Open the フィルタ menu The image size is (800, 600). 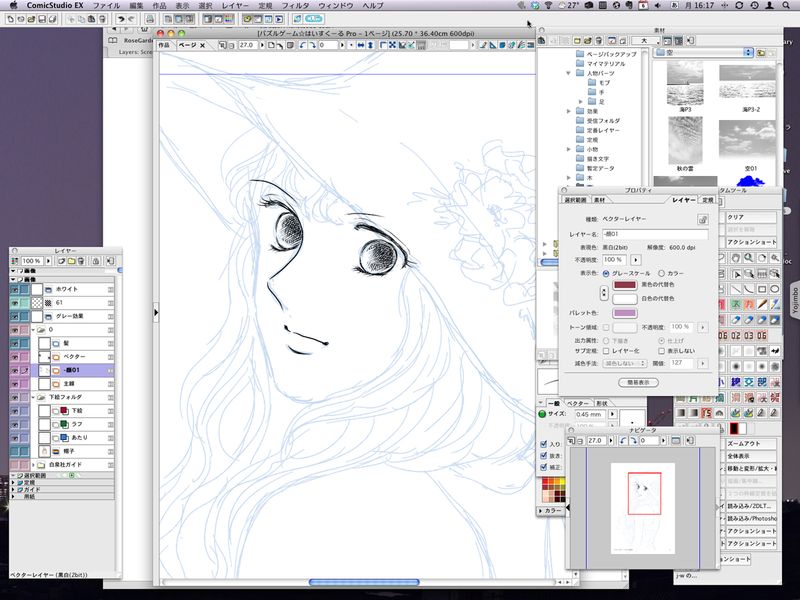tap(295, 6)
